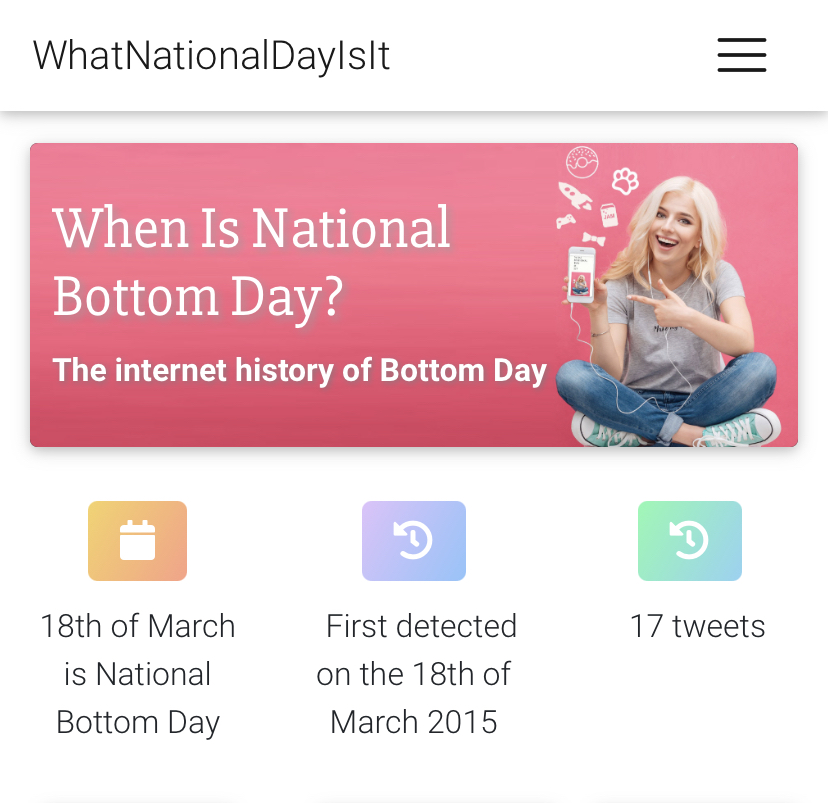The width and height of the screenshot is (828, 803).
Task: Click 'When Is National Bottom Day?' heading
Action: (x=251, y=261)
